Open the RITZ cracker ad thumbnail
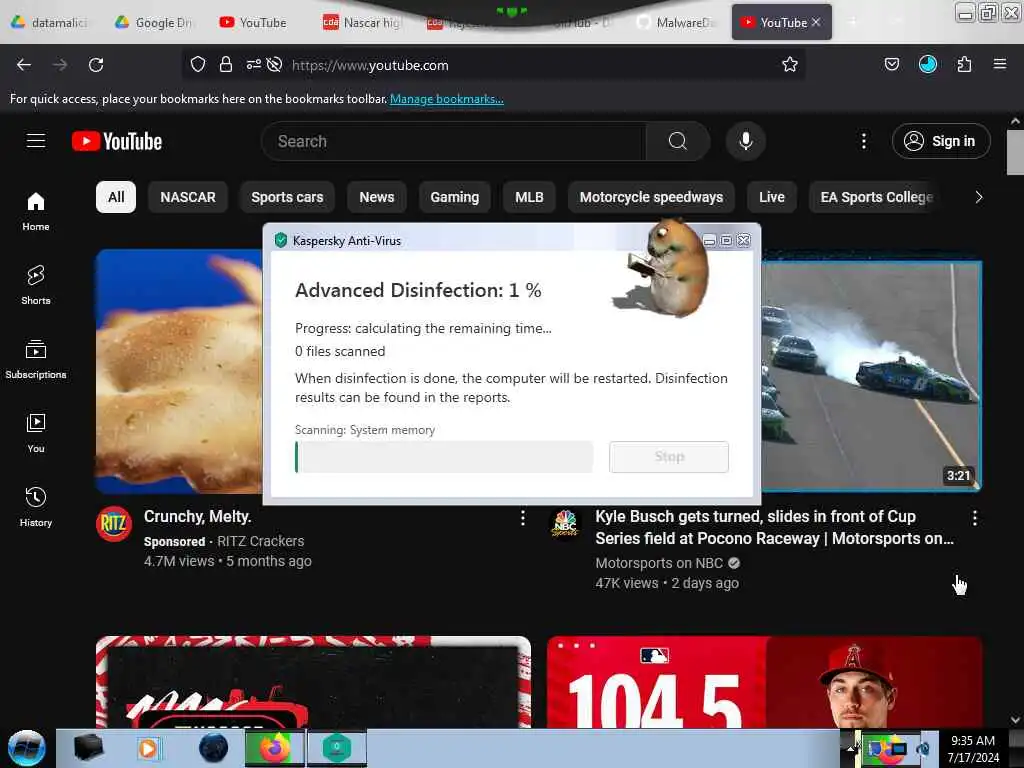Viewport: 1024px width, 768px height. (179, 370)
